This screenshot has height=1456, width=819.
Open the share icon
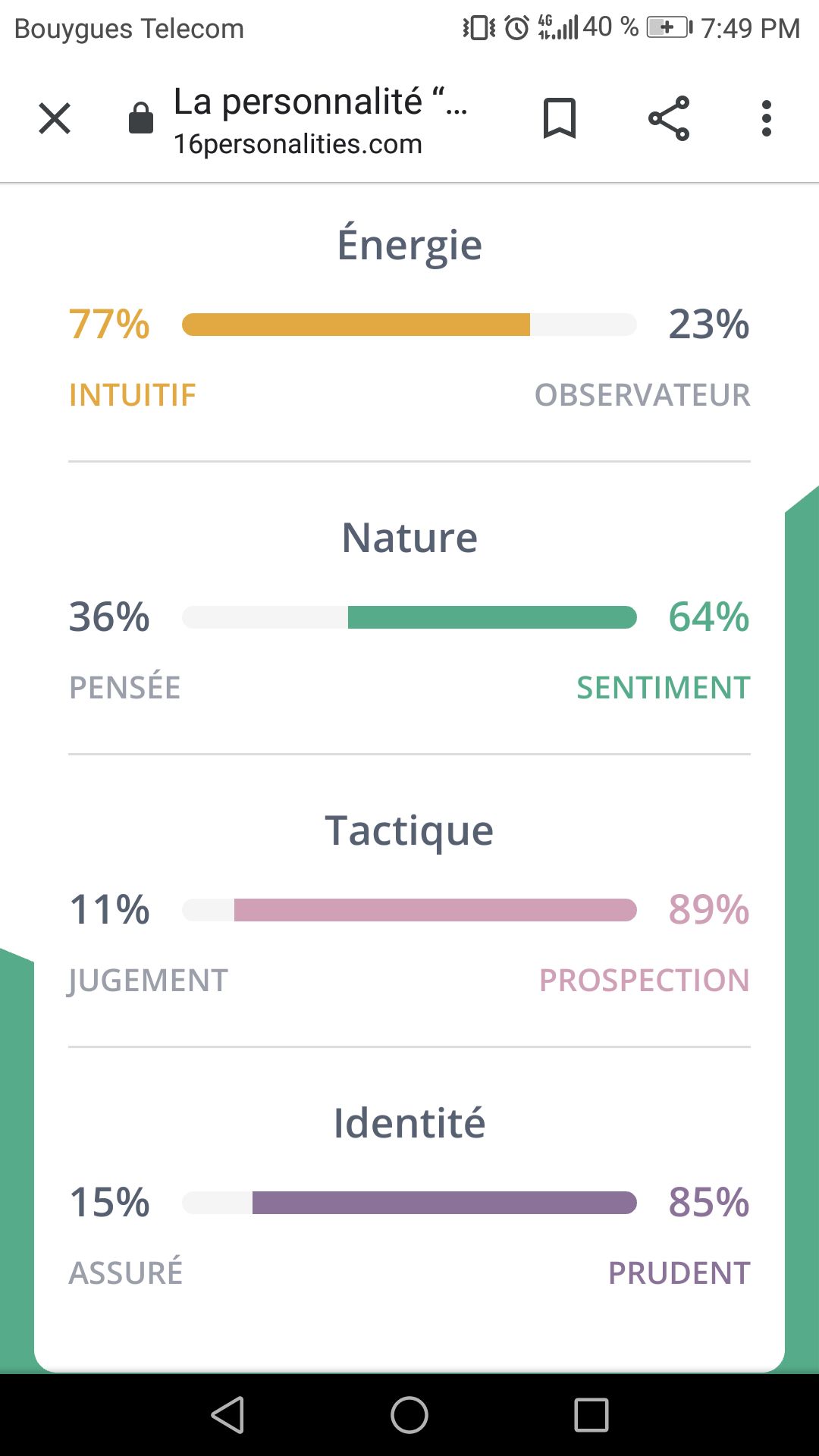669,118
